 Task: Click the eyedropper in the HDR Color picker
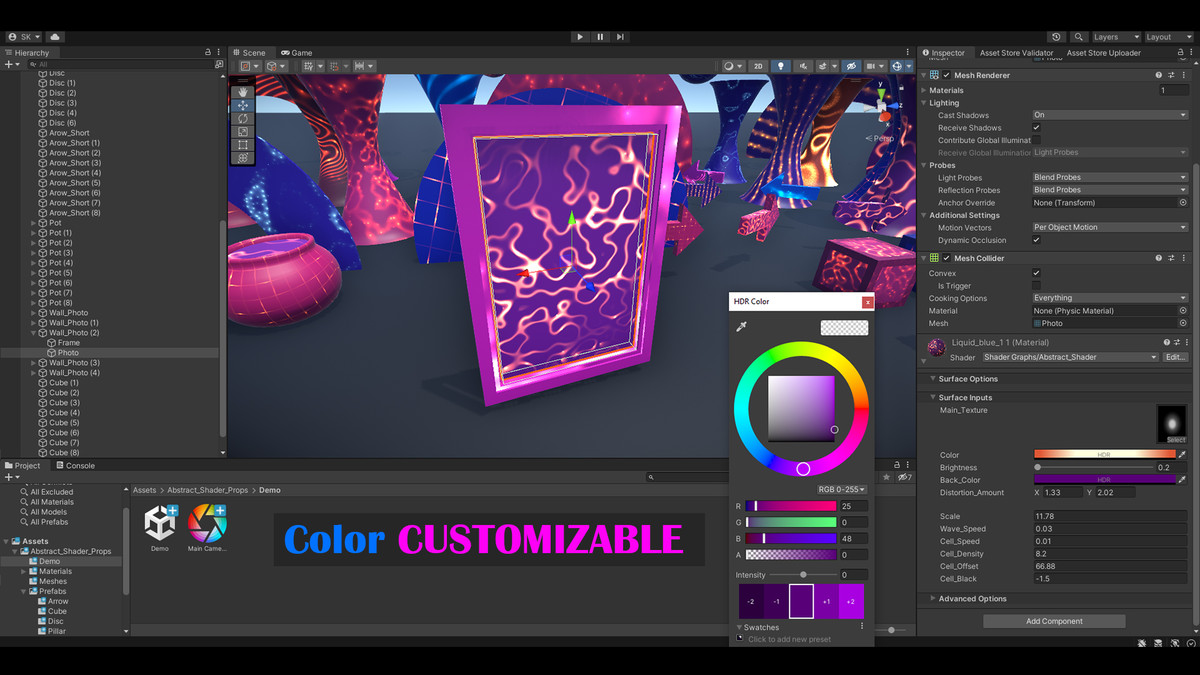click(742, 327)
